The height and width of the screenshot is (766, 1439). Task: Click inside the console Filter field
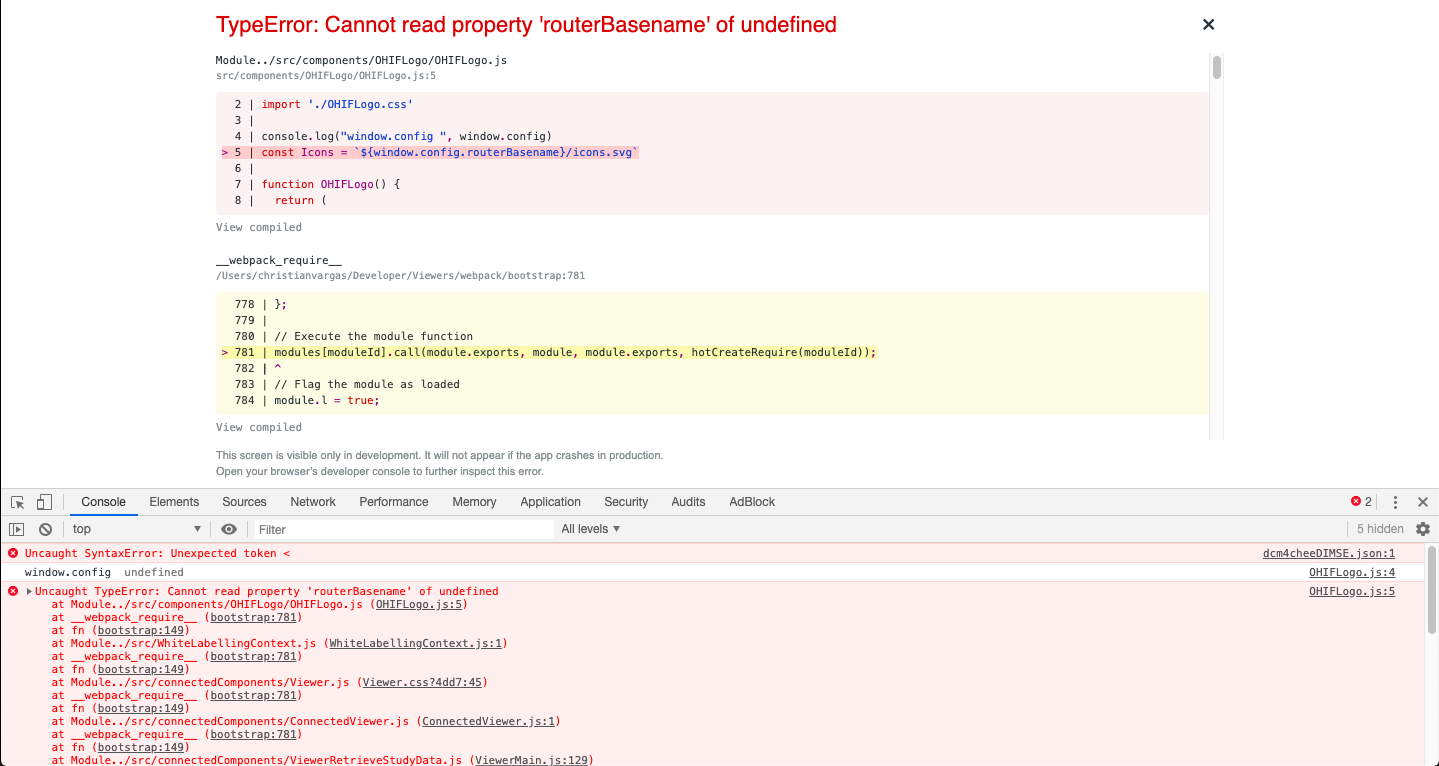pos(400,528)
